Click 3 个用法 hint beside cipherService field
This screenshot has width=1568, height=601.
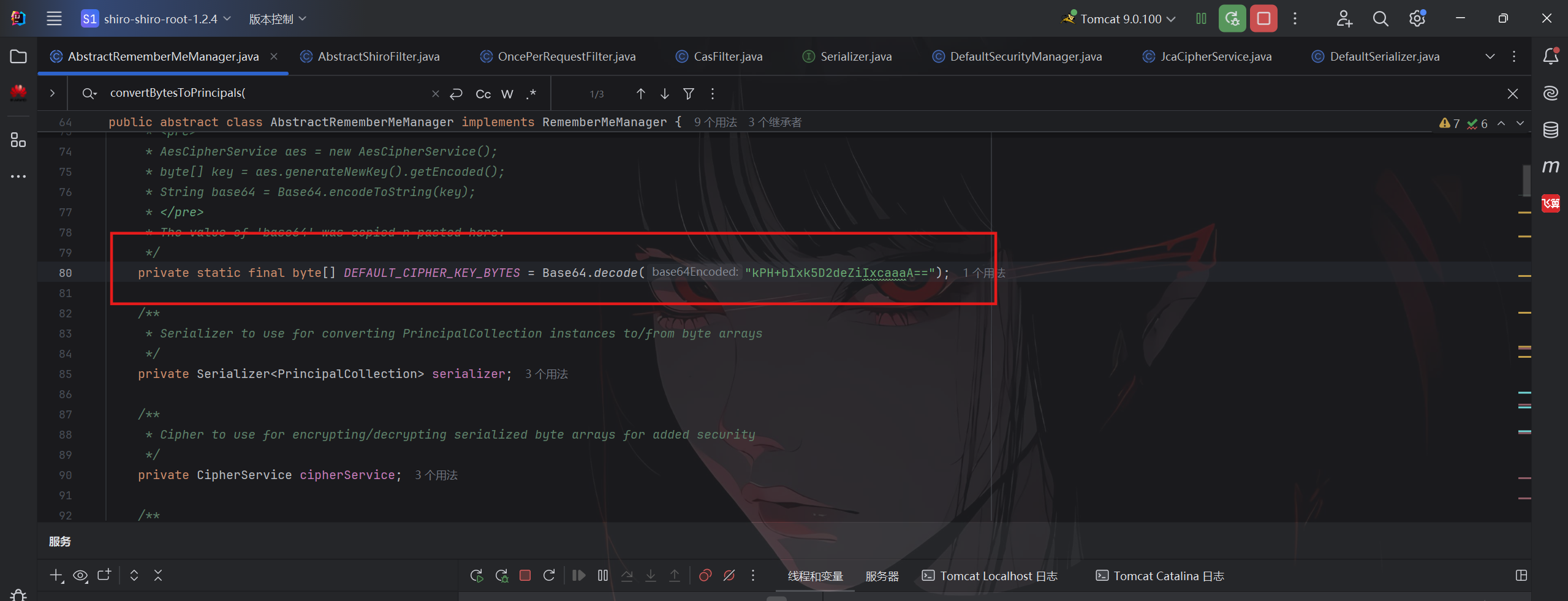pos(436,475)
